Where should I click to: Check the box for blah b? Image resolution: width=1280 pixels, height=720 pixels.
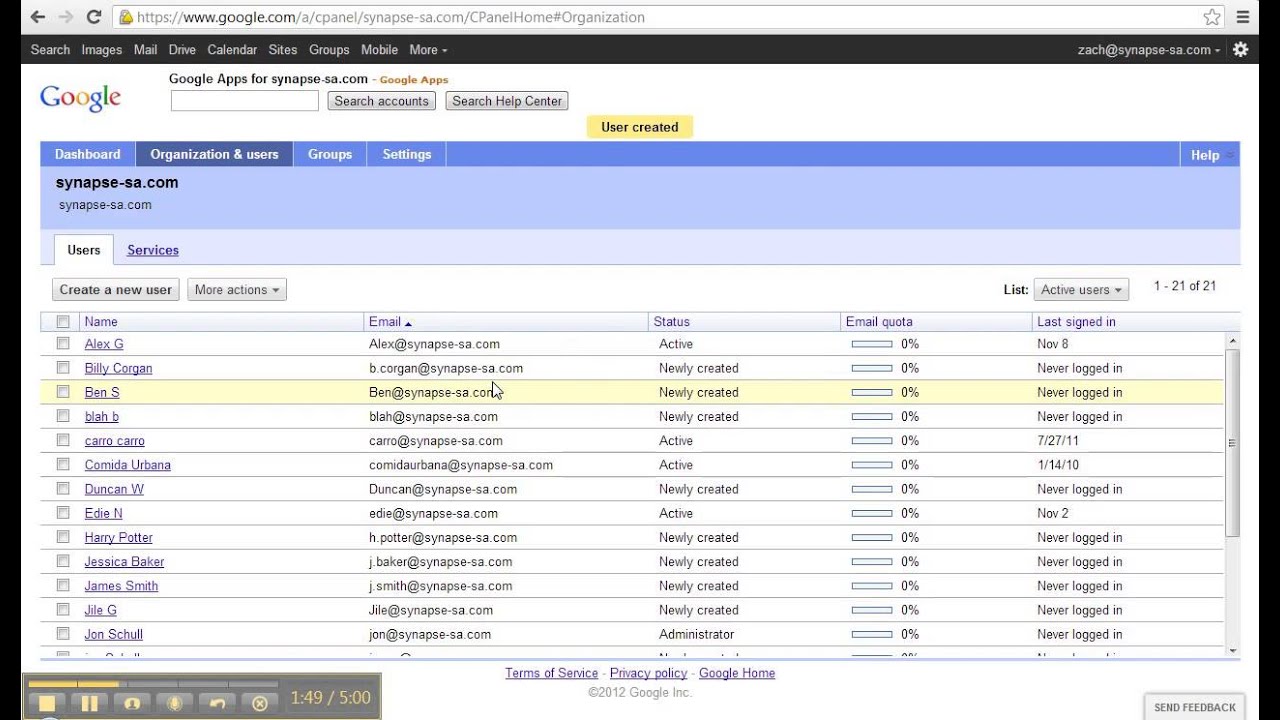pyautogui.click(x=63, y=416)
